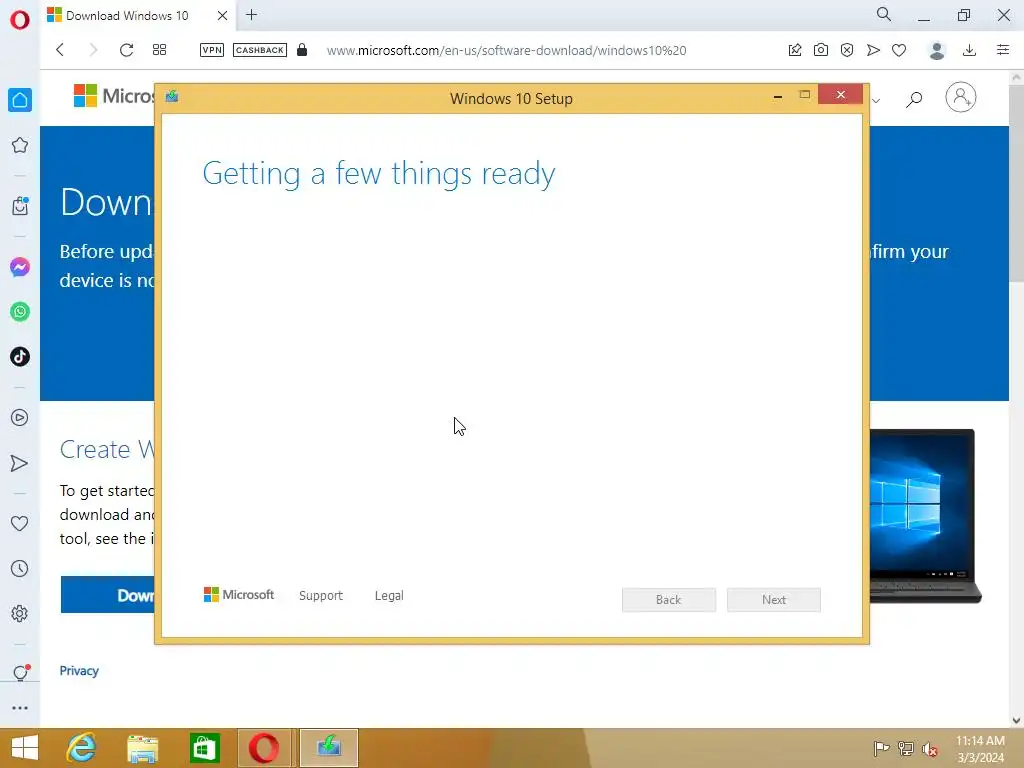Click the Windows 10 Setup title bar icon
Viewport: 1024px width, 768px height.
[x=172, y=97]
